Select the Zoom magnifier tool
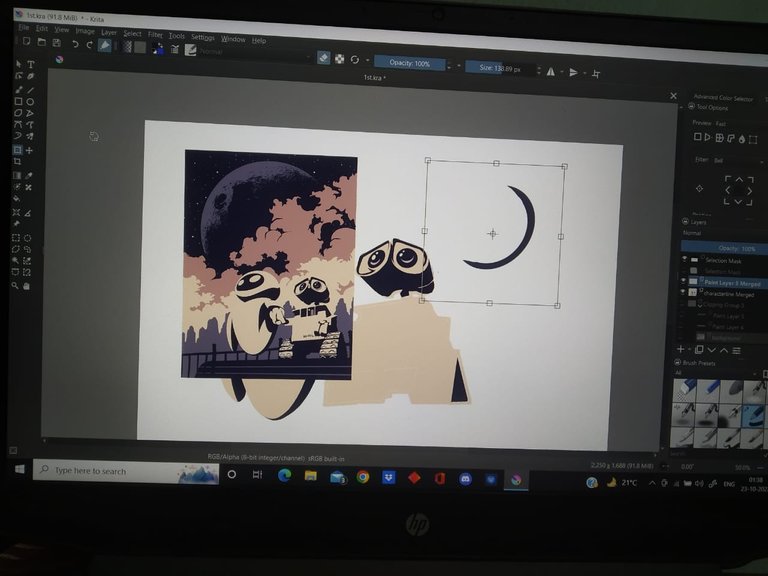The image size is (768, 576). click(15, 285)
